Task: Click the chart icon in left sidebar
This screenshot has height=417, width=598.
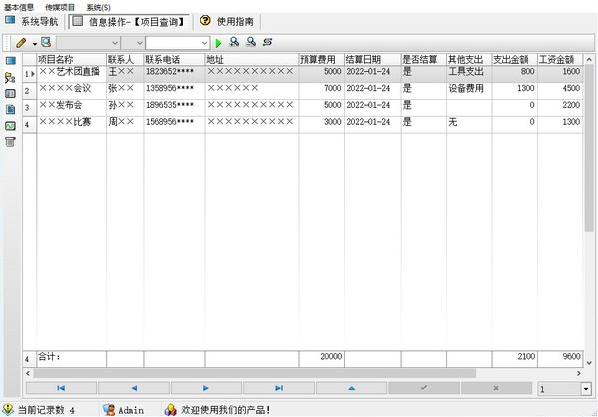Action: point(10,126)
